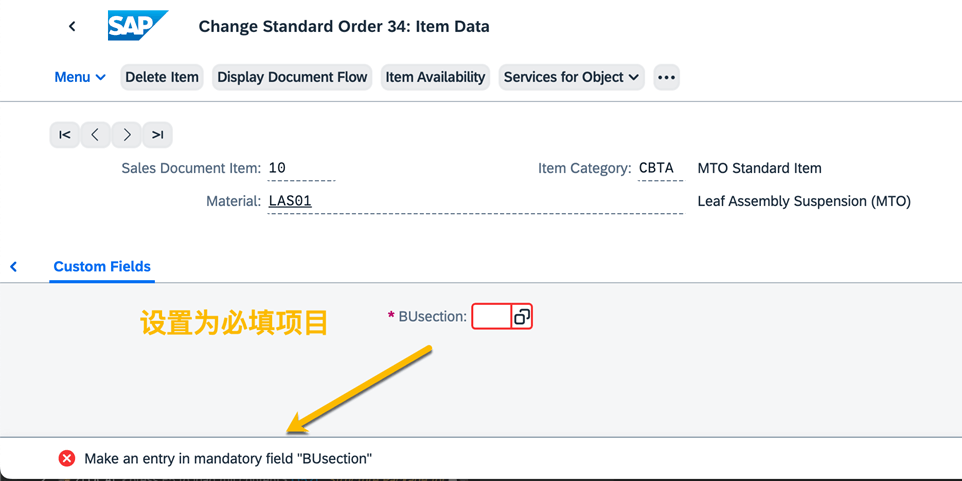Check Item Availability
962x481 pixels.
click(x=435, y=77)
